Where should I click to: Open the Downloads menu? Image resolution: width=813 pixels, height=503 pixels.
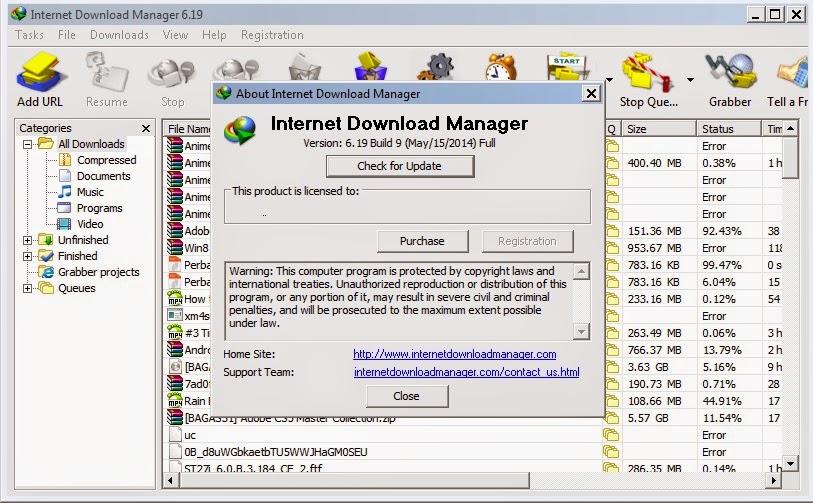(119, 35)
